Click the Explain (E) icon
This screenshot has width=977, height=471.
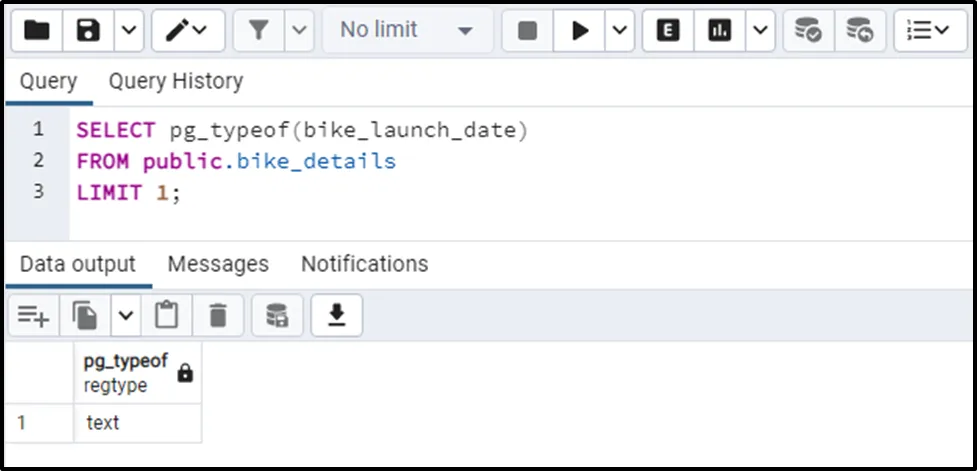[668, 31]
